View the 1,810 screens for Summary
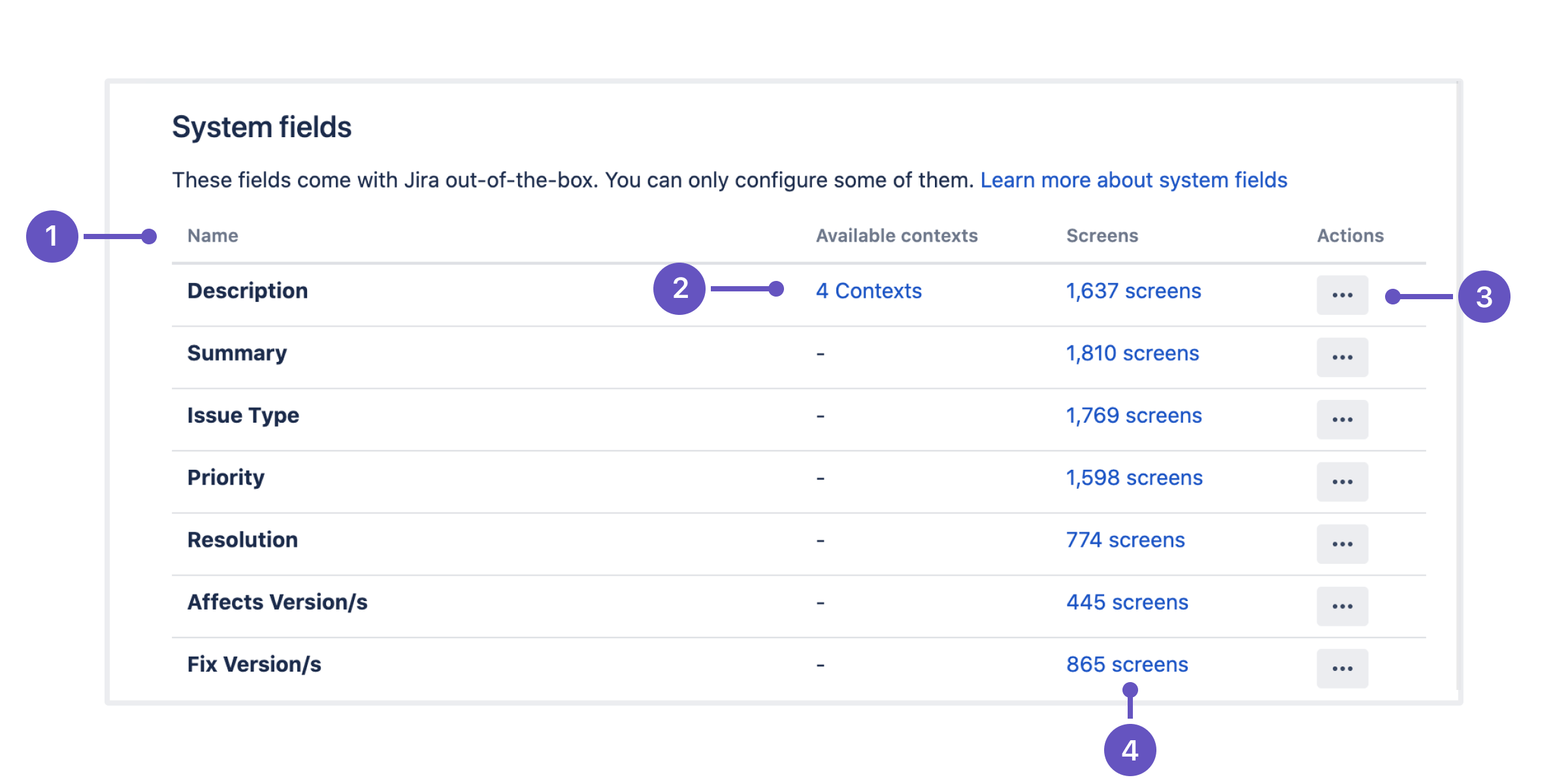The image size is (1568, 784). tap(1132, 353)
